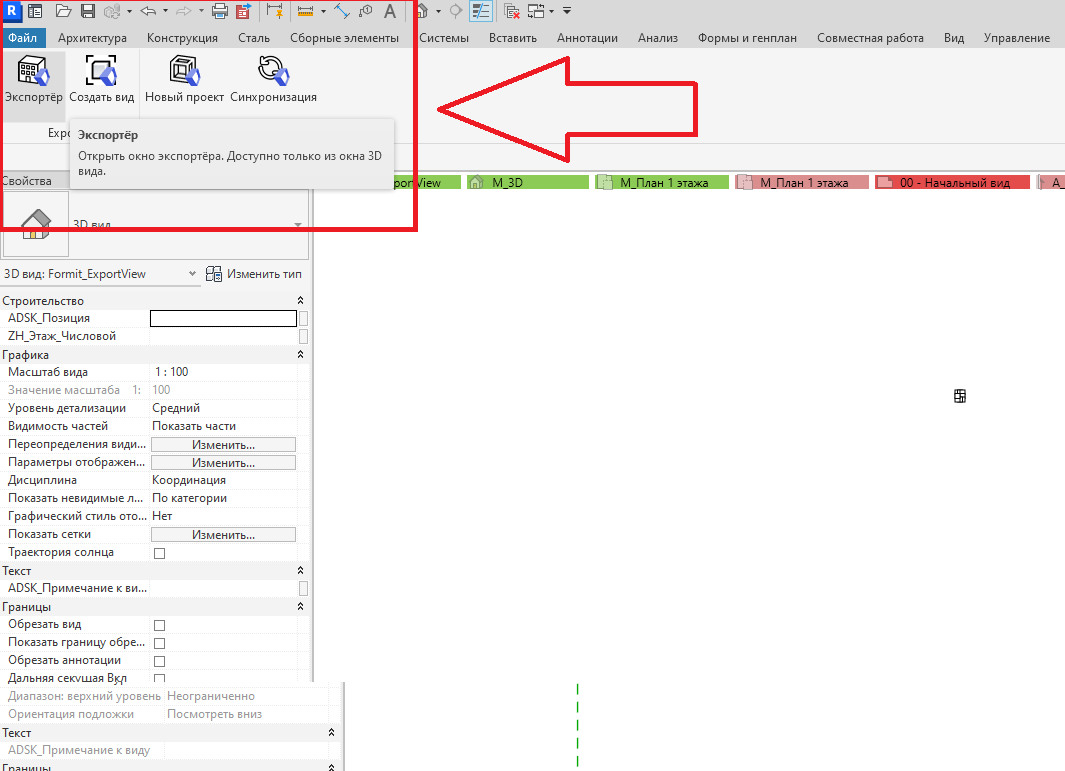
Task: Toggle the Thin Lines icon
Action: coord(481,11)
